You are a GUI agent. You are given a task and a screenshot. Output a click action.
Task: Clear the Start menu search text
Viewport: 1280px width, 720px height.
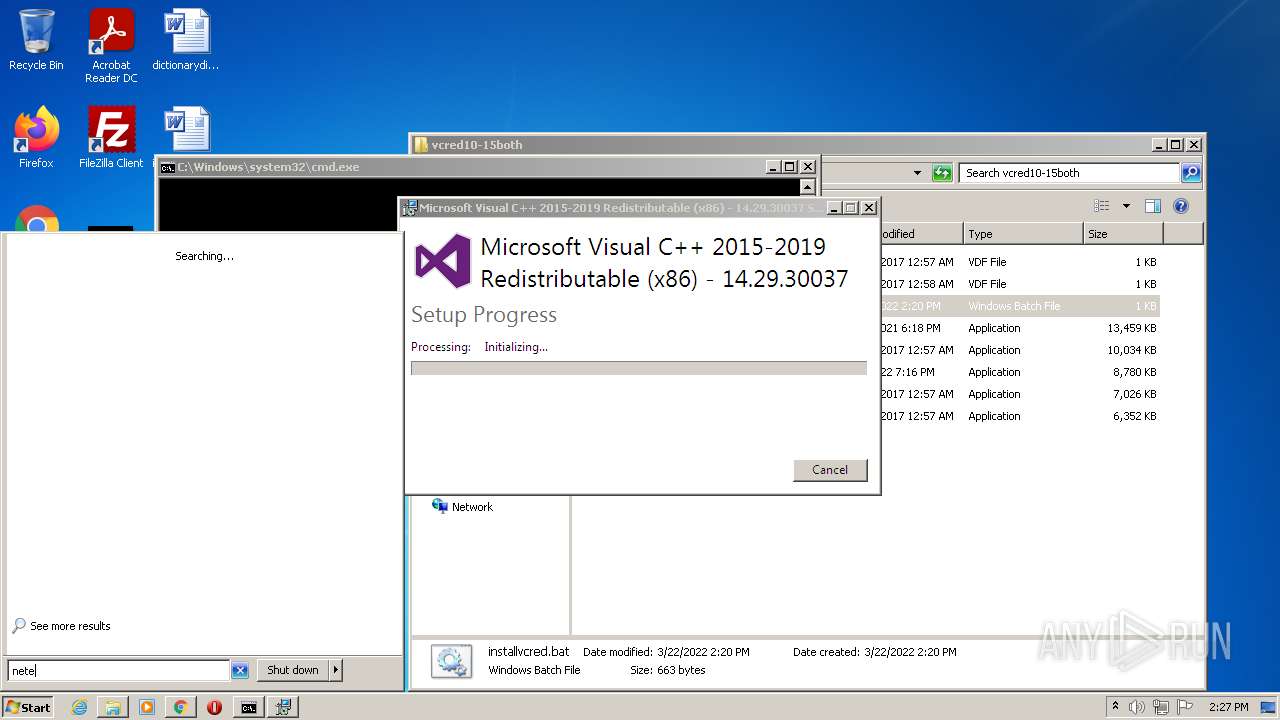pyautogui.click(x=240, y=671)
